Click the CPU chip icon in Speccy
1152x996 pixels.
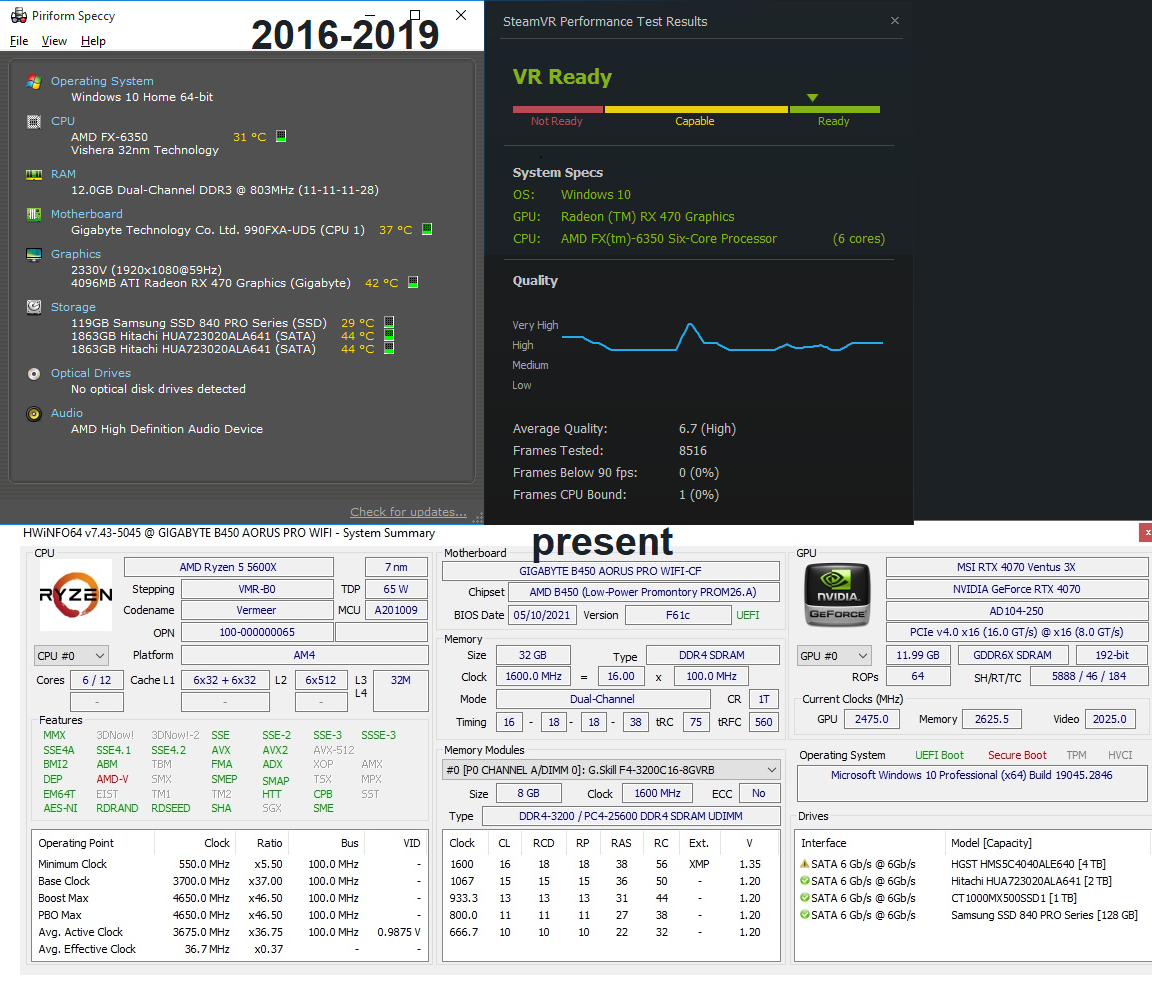point(34,121)
